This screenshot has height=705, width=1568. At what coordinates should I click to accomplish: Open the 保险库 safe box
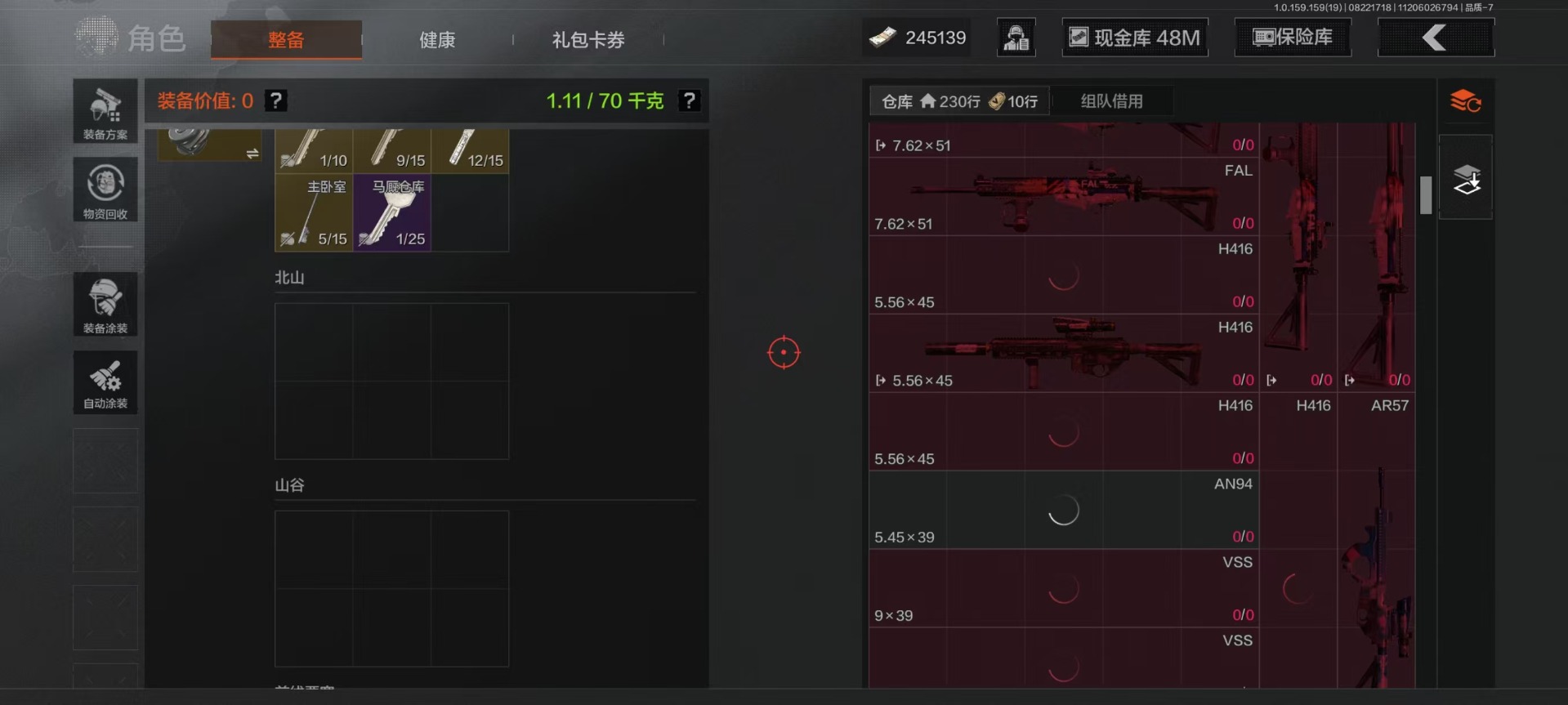(x=1293, y=38)
